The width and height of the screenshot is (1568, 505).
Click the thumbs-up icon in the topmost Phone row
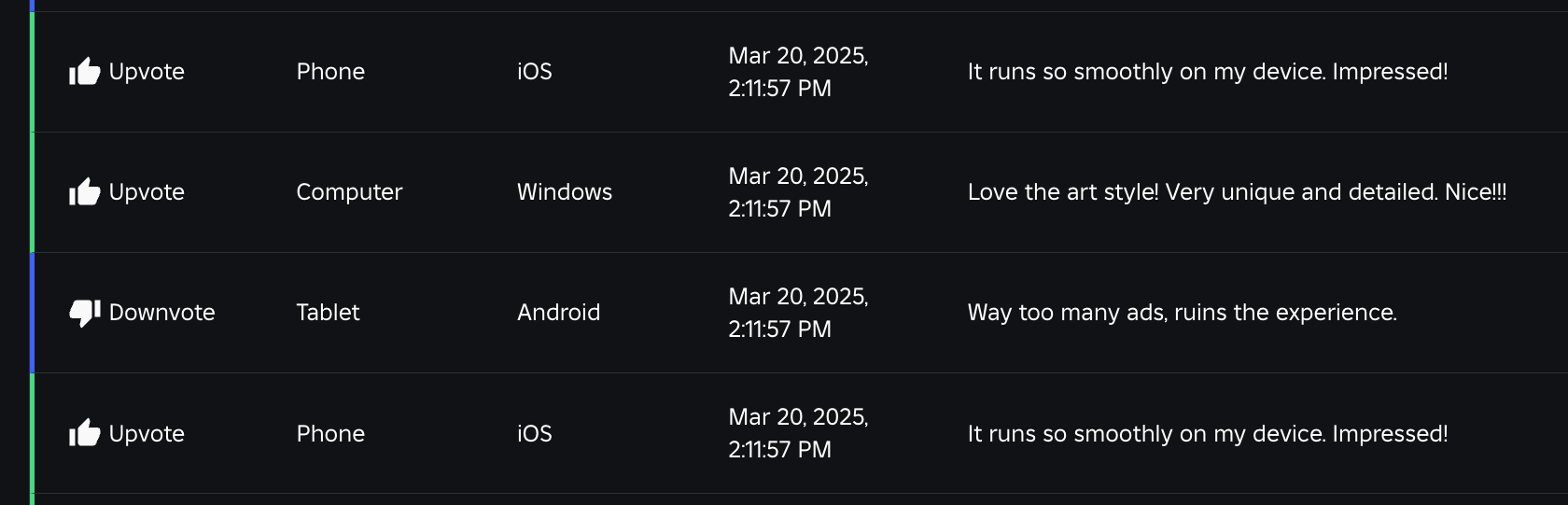click(x=85, y=71)
